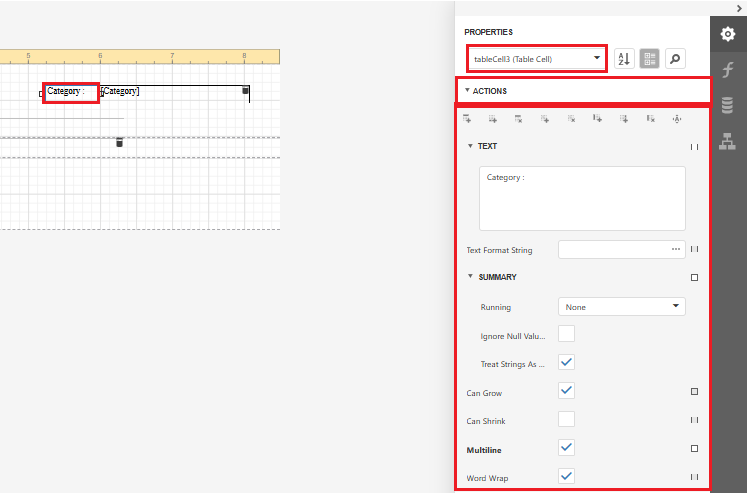Click property marker beside TEXT header
The height and width of the screenshot is (493, 747).
695,147
